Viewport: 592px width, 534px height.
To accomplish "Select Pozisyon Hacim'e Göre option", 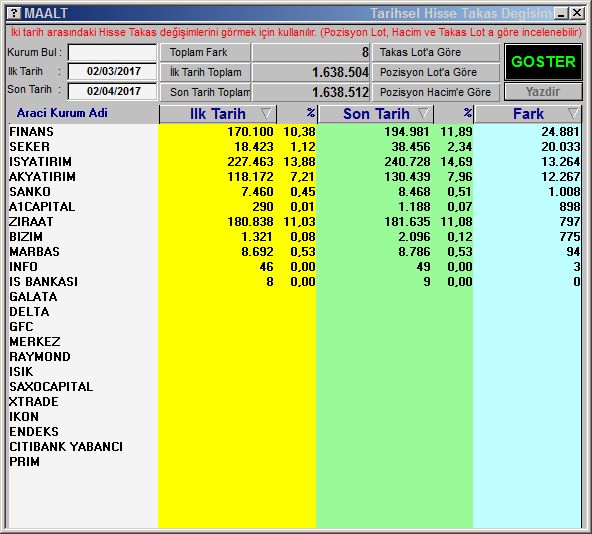I will [x=436, y=92].
